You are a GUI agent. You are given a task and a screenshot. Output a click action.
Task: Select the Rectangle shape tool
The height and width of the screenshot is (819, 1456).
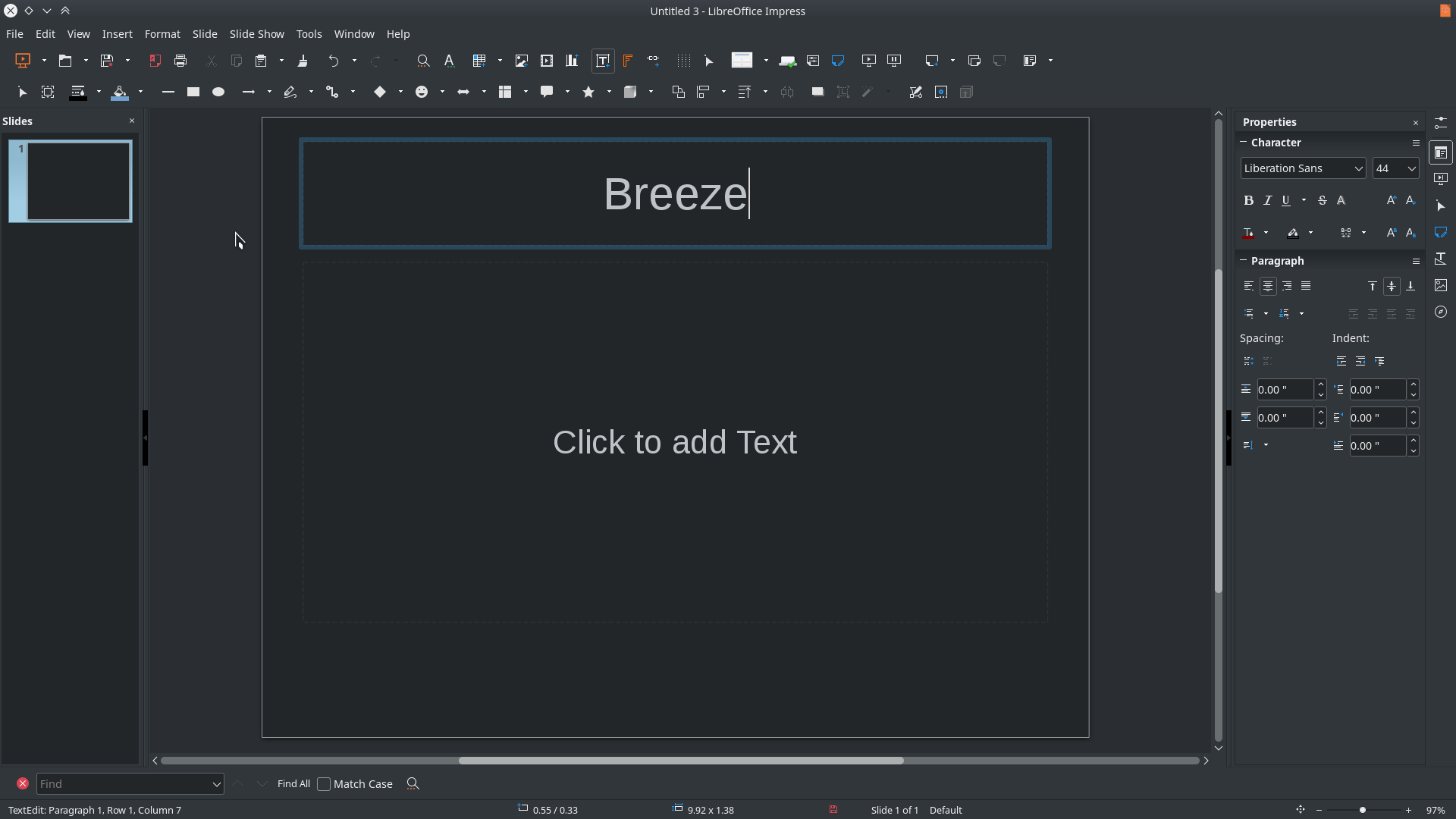coord(193,92)
